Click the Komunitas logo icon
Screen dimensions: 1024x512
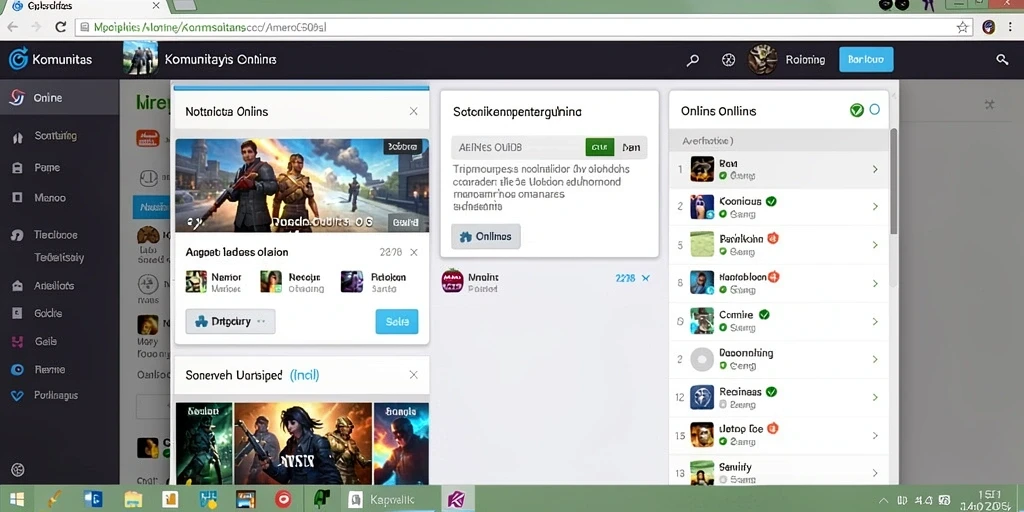coord(18,59)
